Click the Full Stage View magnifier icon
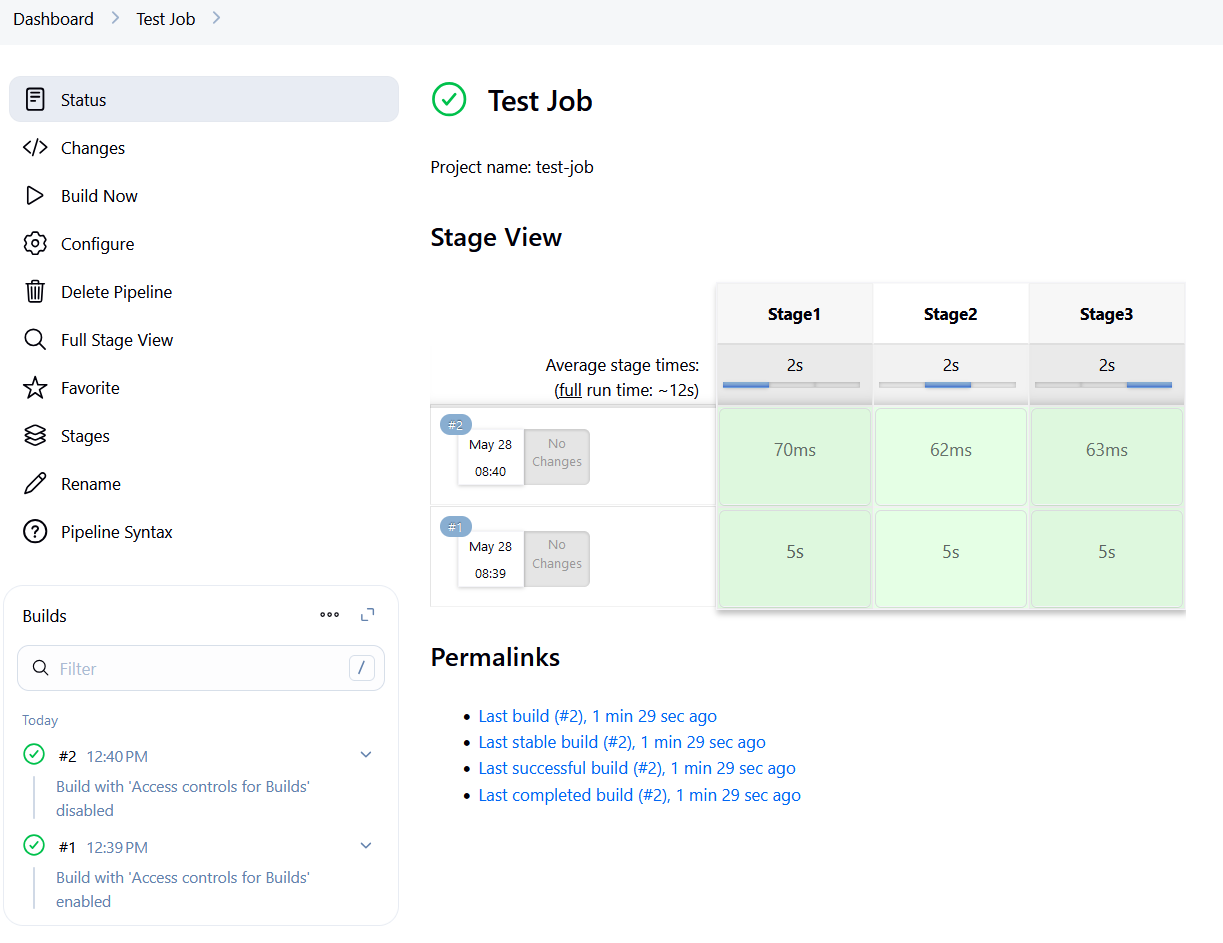The width and height of the screenshot is (1223, 943). tap(35, 340)
